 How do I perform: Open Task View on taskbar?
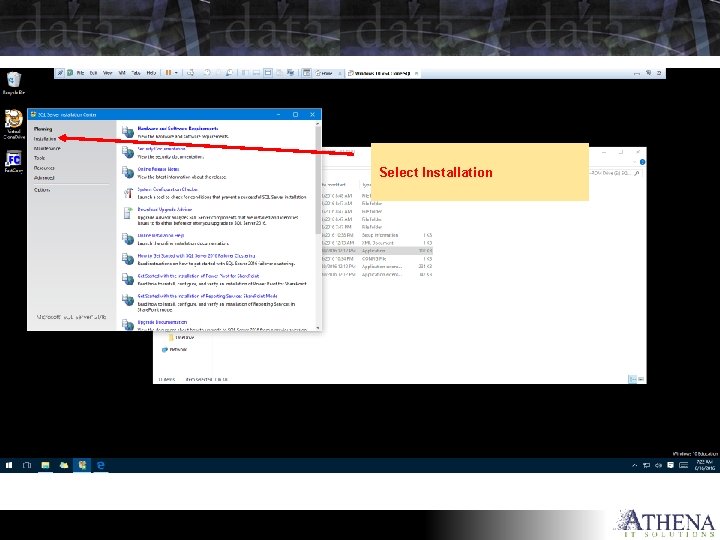coord(27,465)
